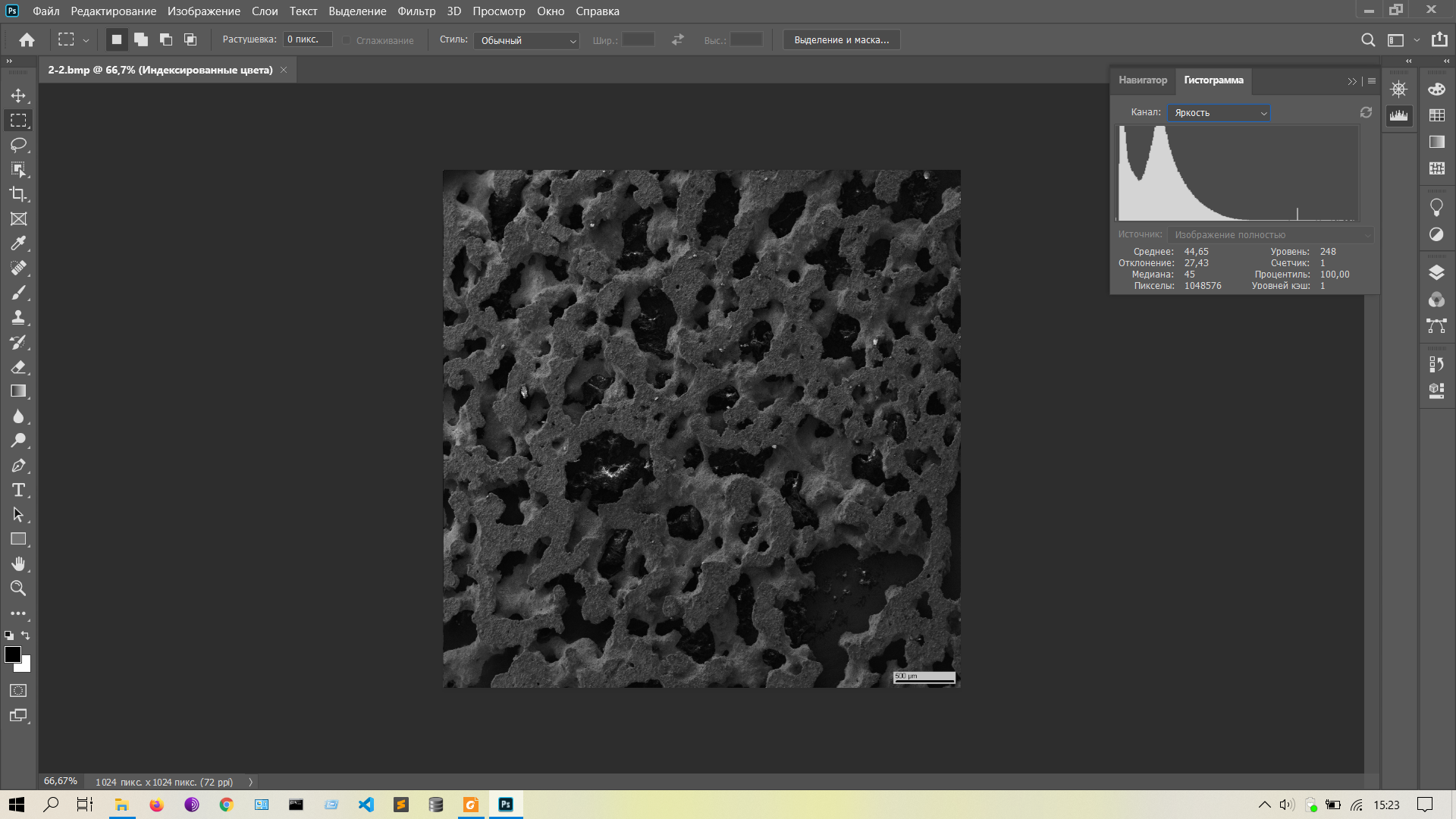
Task: Choose the Zoom tool
Action: click(18, 588)
